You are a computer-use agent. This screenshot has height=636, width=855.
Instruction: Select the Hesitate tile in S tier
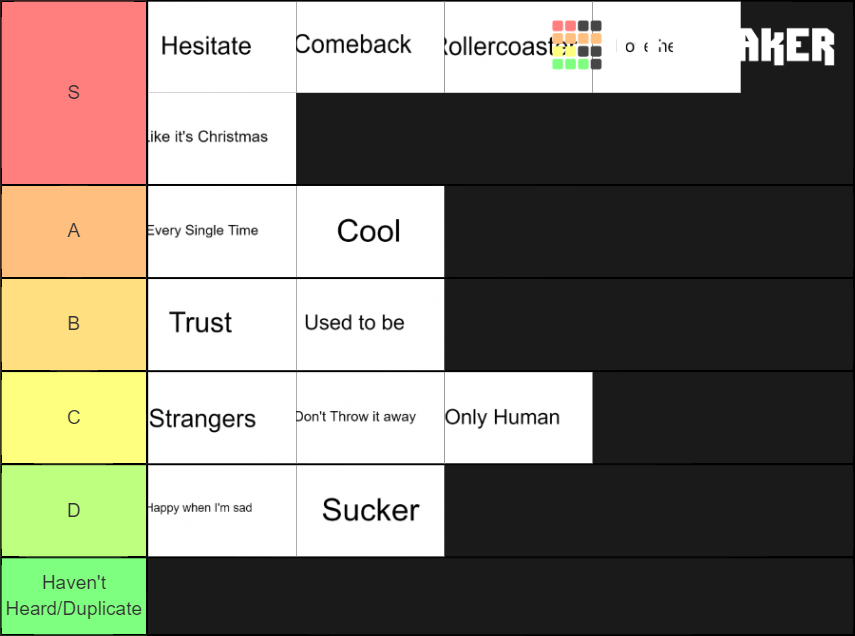pos(222,47)
